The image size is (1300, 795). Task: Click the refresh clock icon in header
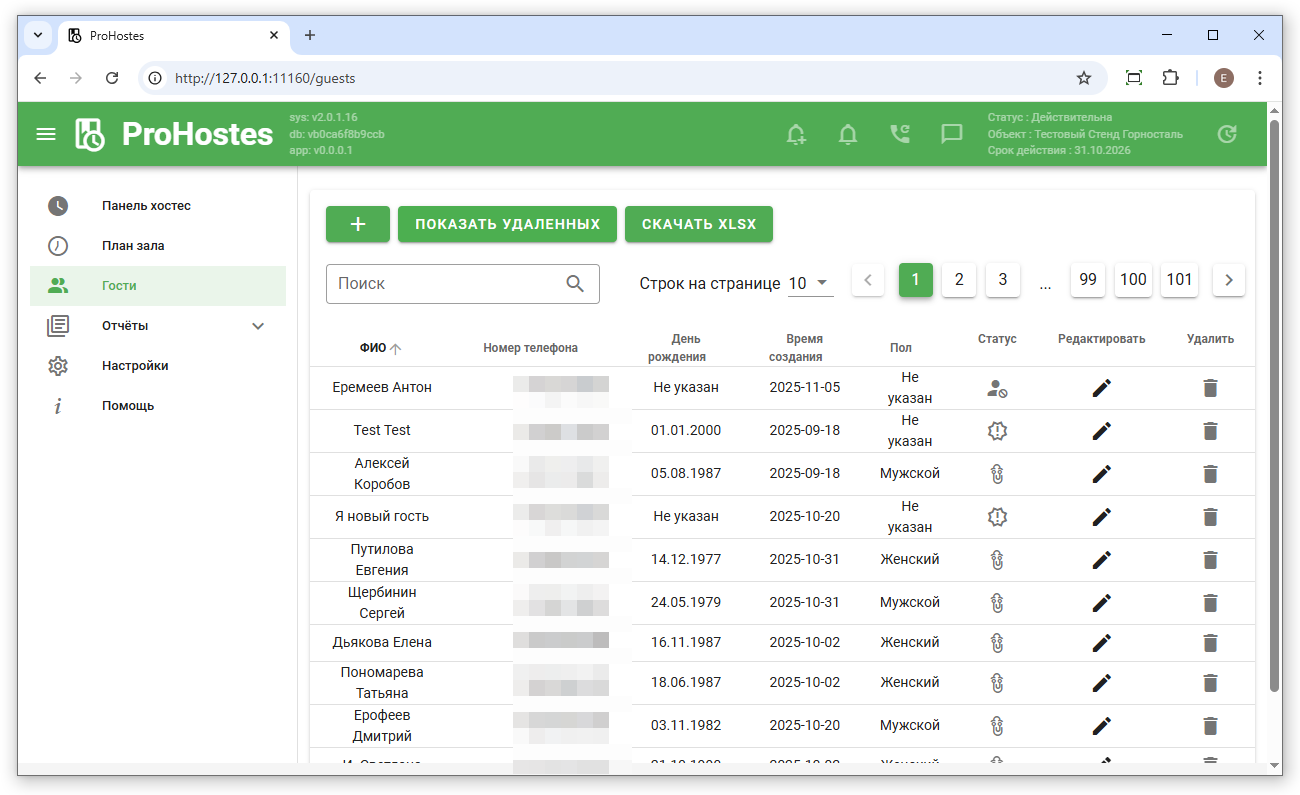(x=1226, y=135)
